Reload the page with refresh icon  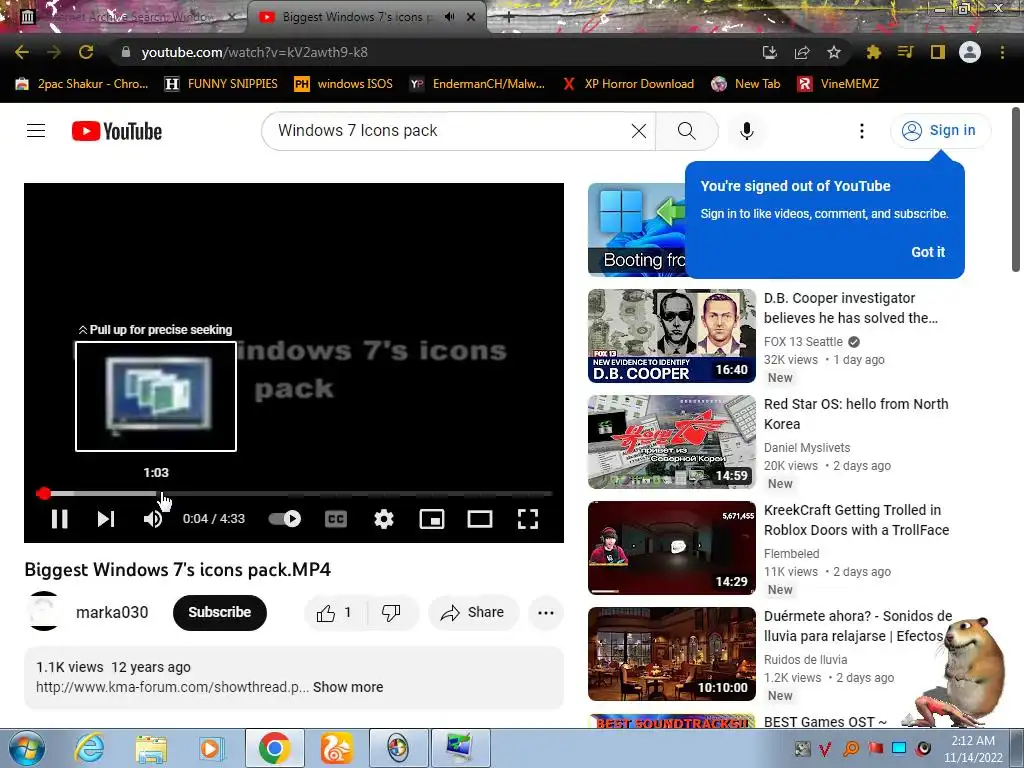(x=86, y=52)
